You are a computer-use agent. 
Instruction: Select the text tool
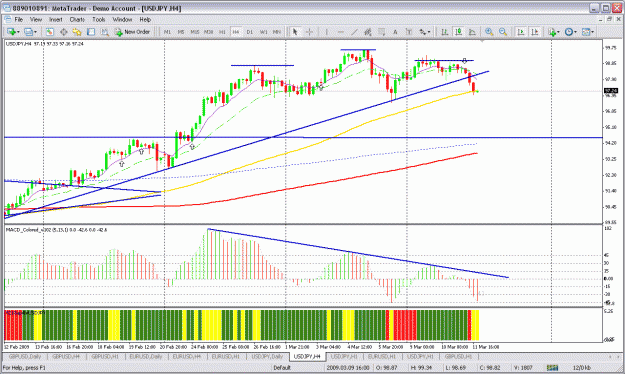[x=395, y=32]
